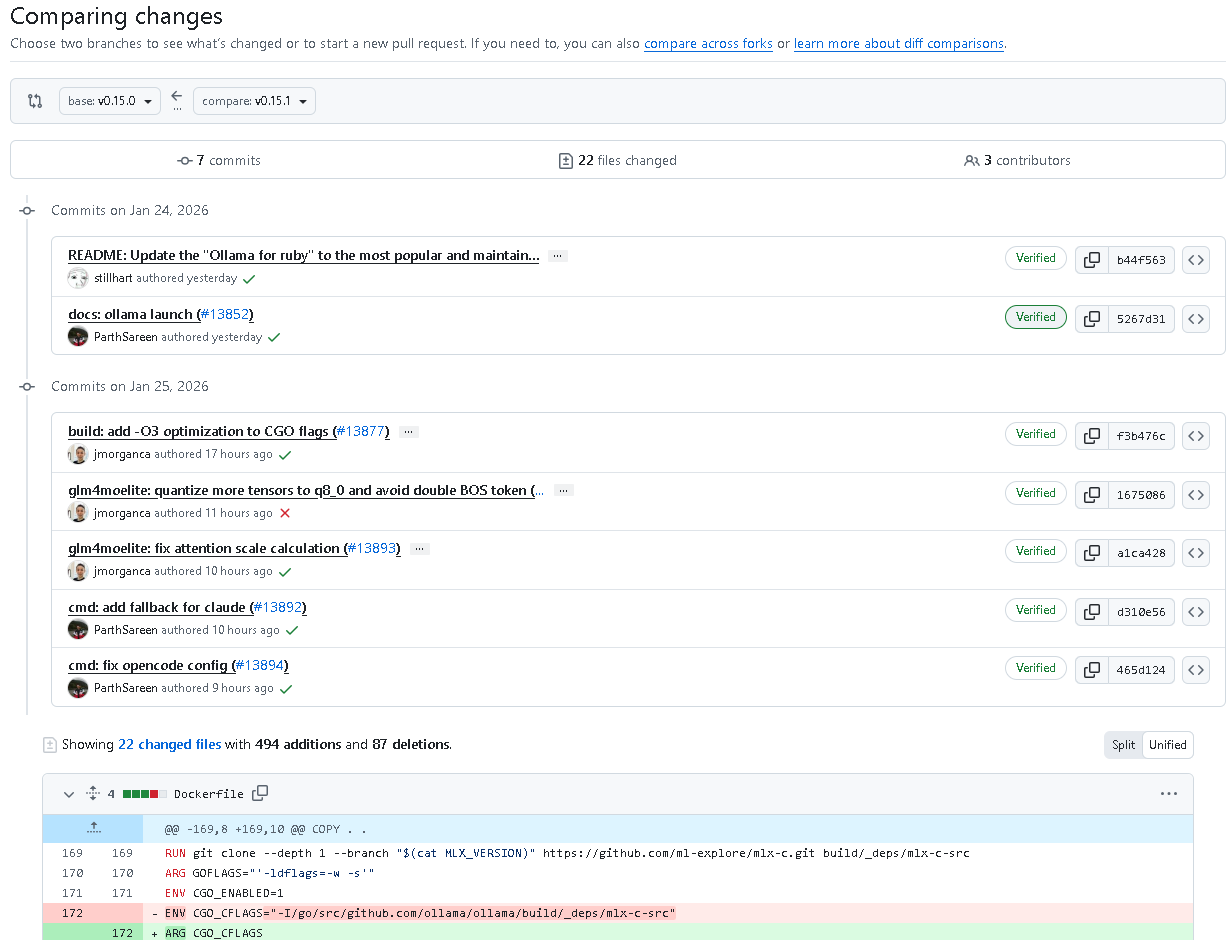Open compare across forks link
1229x940 pixels.
coord(708,44)
